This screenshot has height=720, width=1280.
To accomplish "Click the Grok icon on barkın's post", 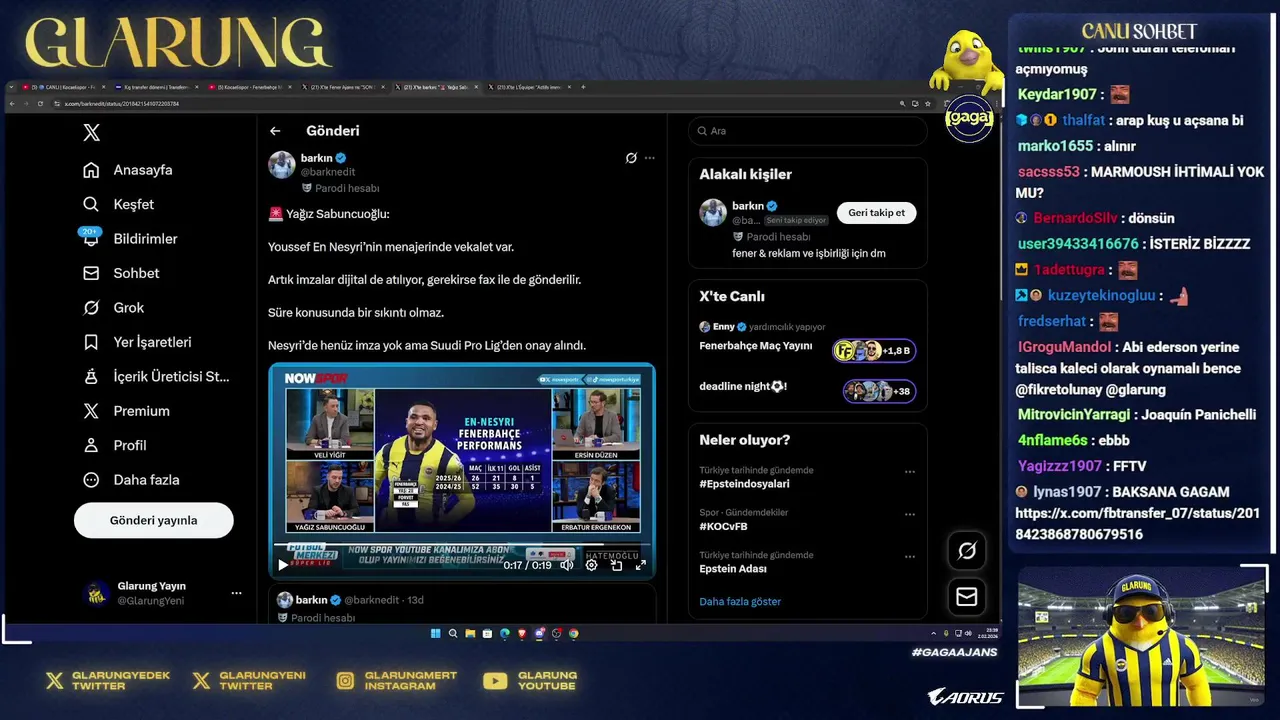I will (631, 158).
